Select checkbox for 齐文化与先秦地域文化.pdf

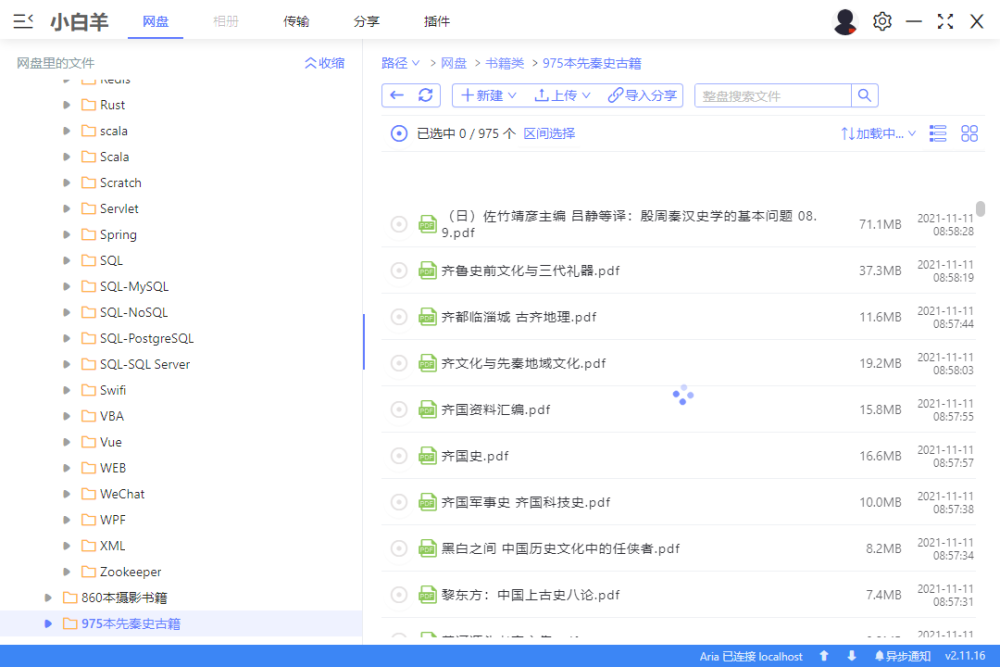pos(399,363)
